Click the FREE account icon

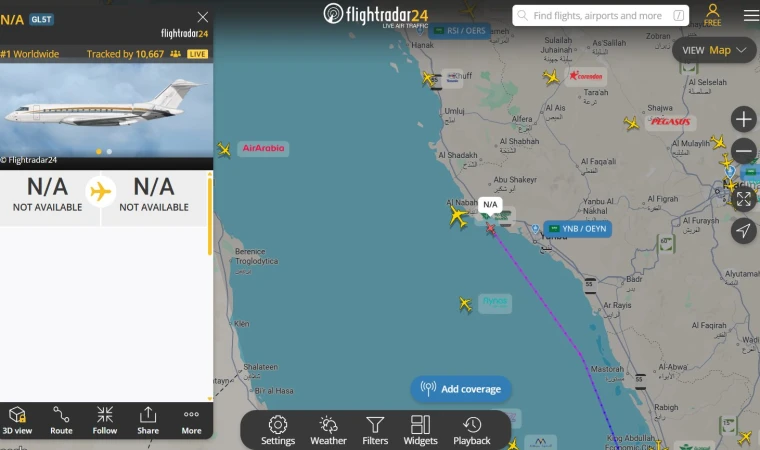click(712, 15)
